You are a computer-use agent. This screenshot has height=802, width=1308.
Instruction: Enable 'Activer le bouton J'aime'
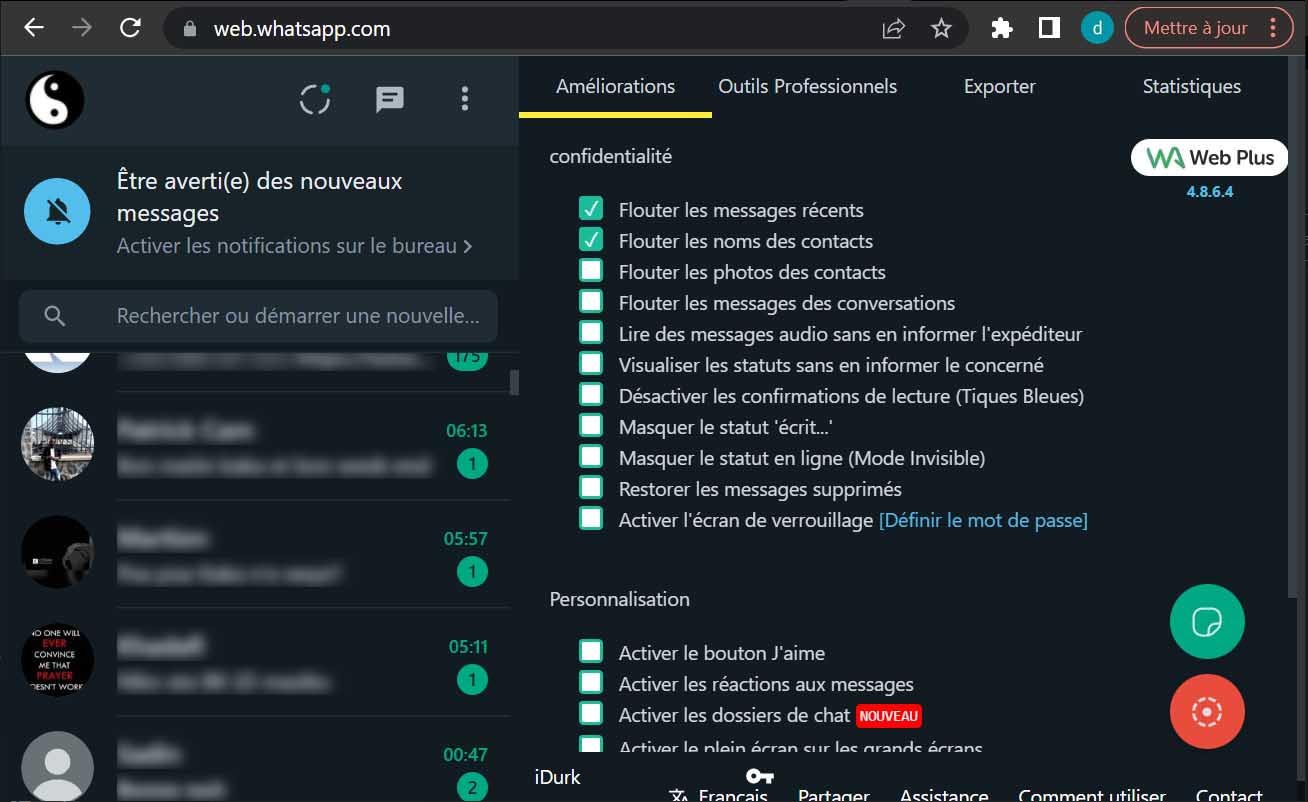(591, 651)
